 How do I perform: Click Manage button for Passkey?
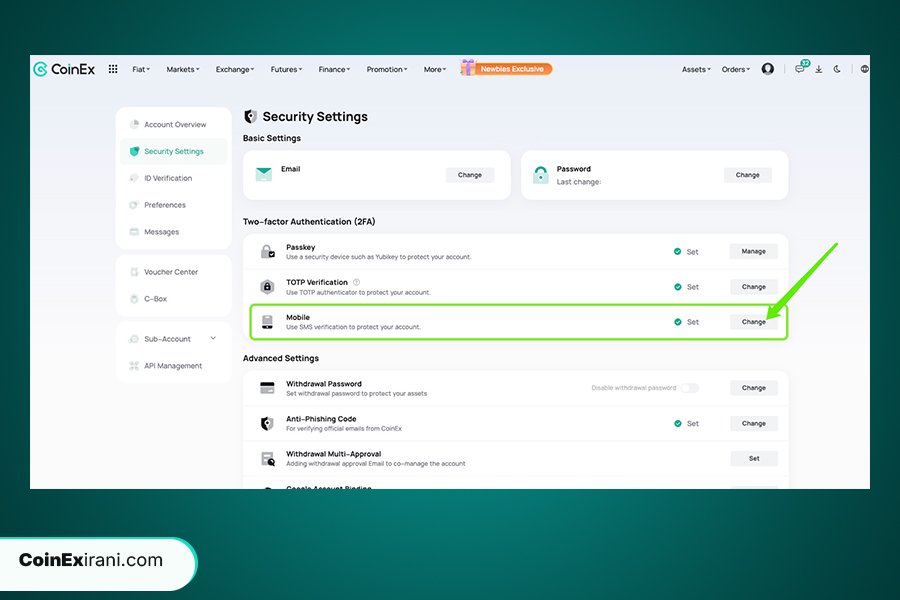pos(754,251)
